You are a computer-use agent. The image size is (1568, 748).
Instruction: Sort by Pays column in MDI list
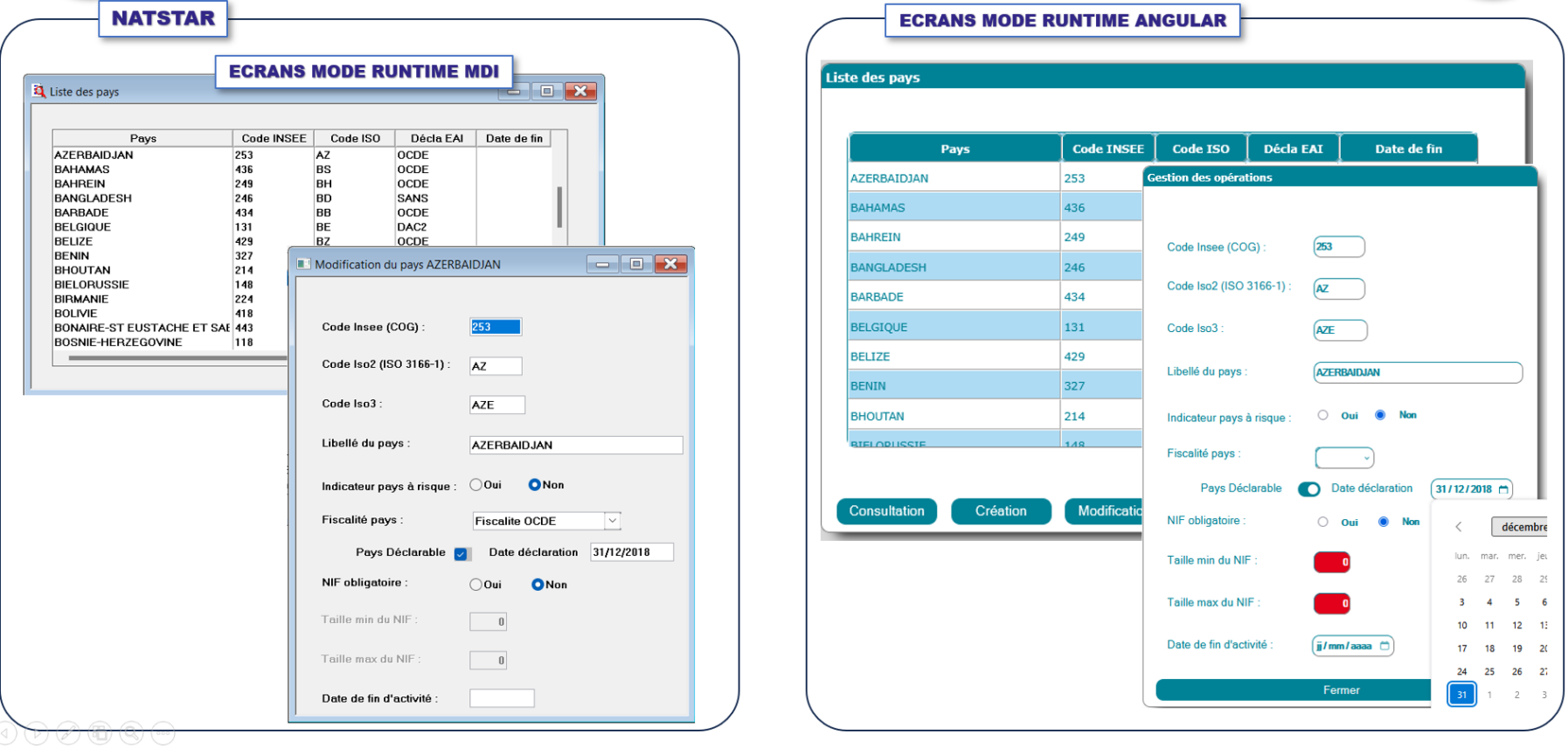click(x=142, y=138)
